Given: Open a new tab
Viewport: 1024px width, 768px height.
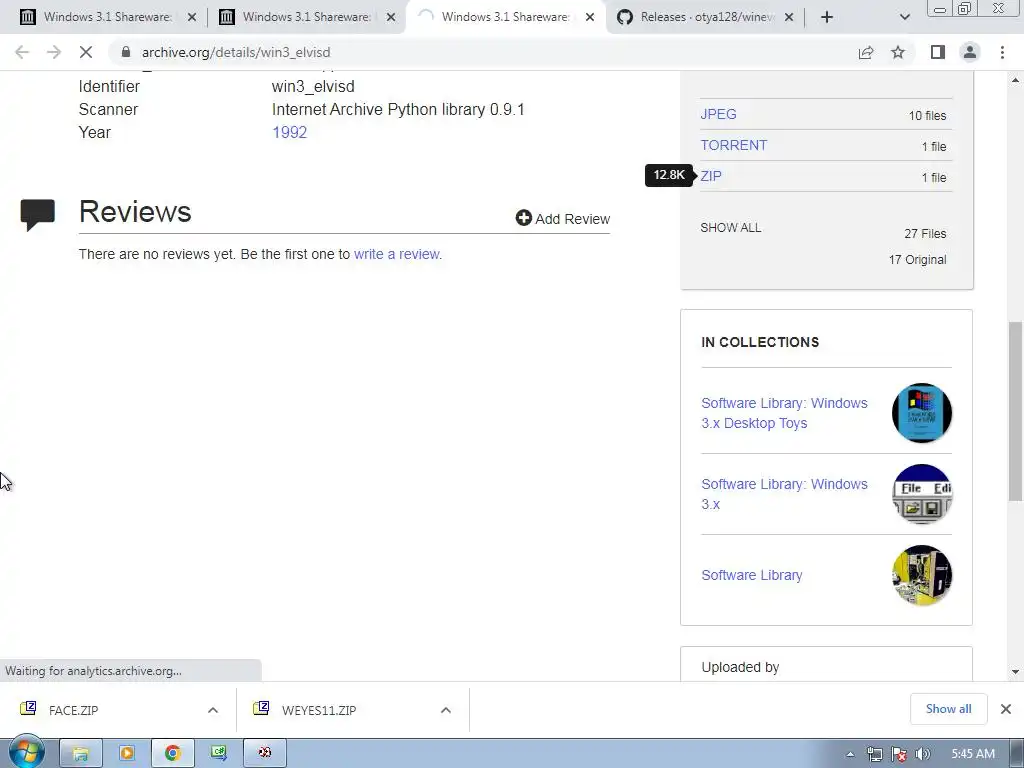Looking at the screenshot, I should 827,17.
